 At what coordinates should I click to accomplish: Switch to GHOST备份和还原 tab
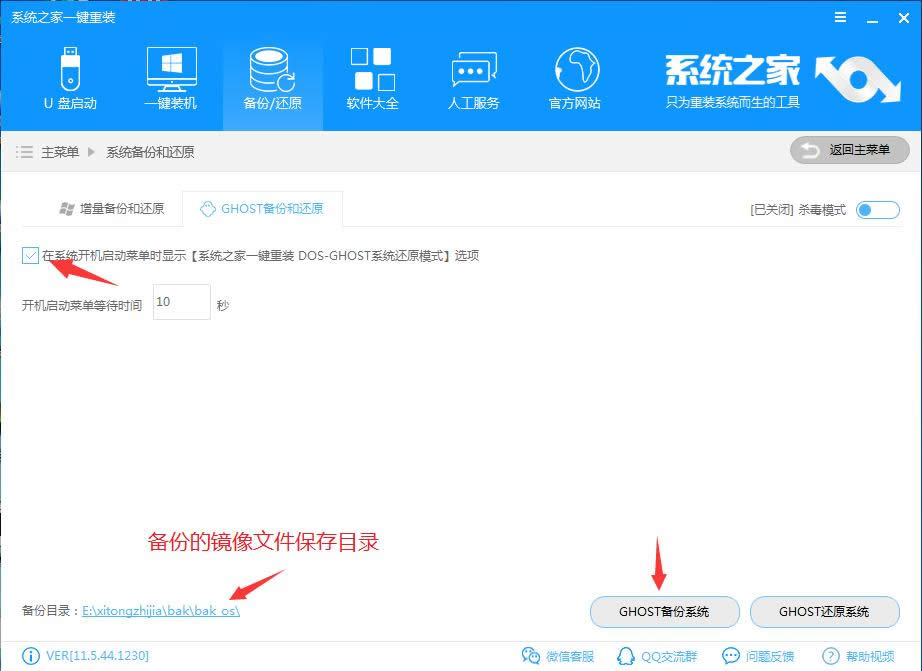tap(262, 209)
